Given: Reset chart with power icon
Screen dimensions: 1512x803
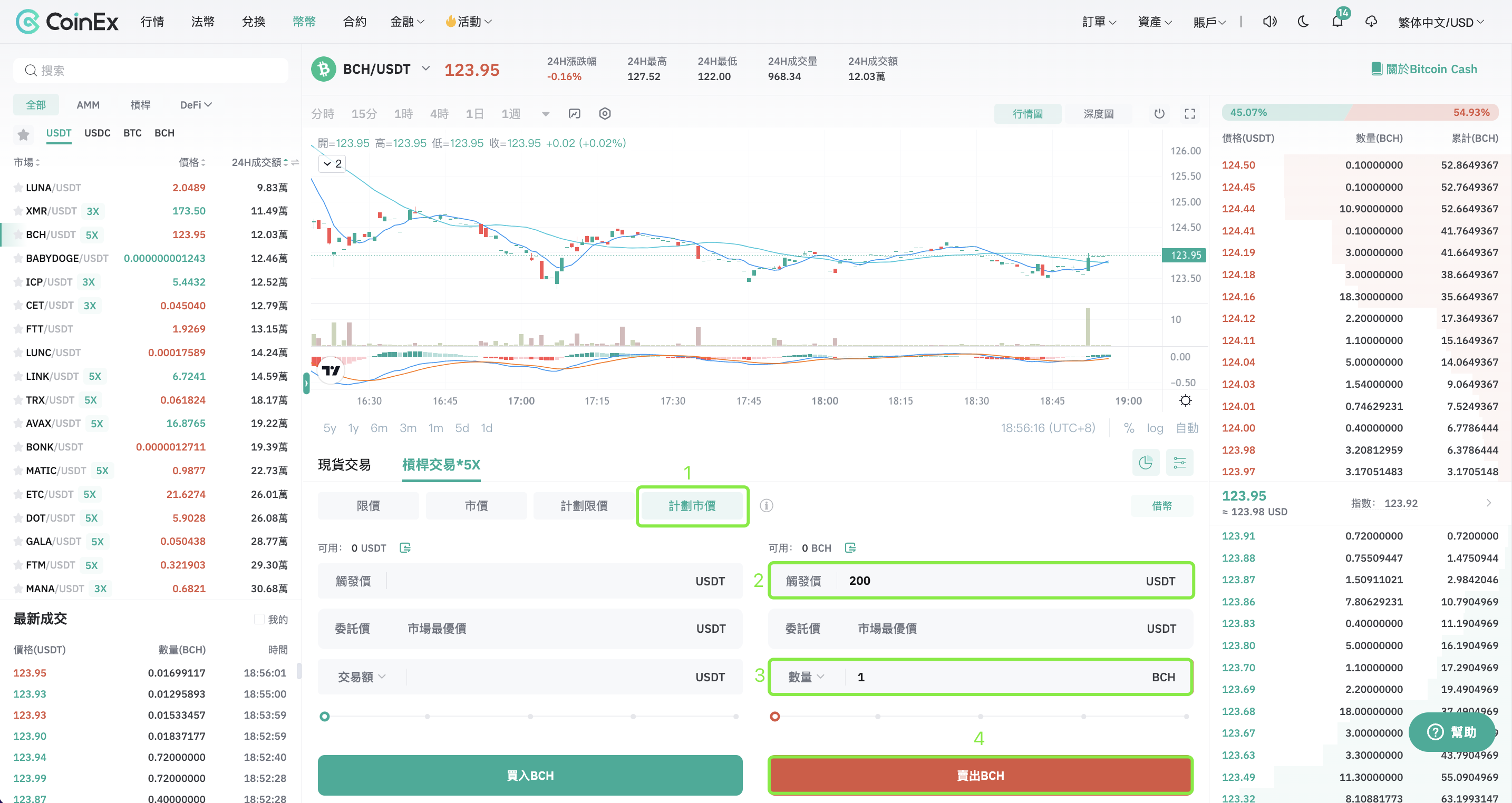Looking at the screenshot, I should [1159, 114].
